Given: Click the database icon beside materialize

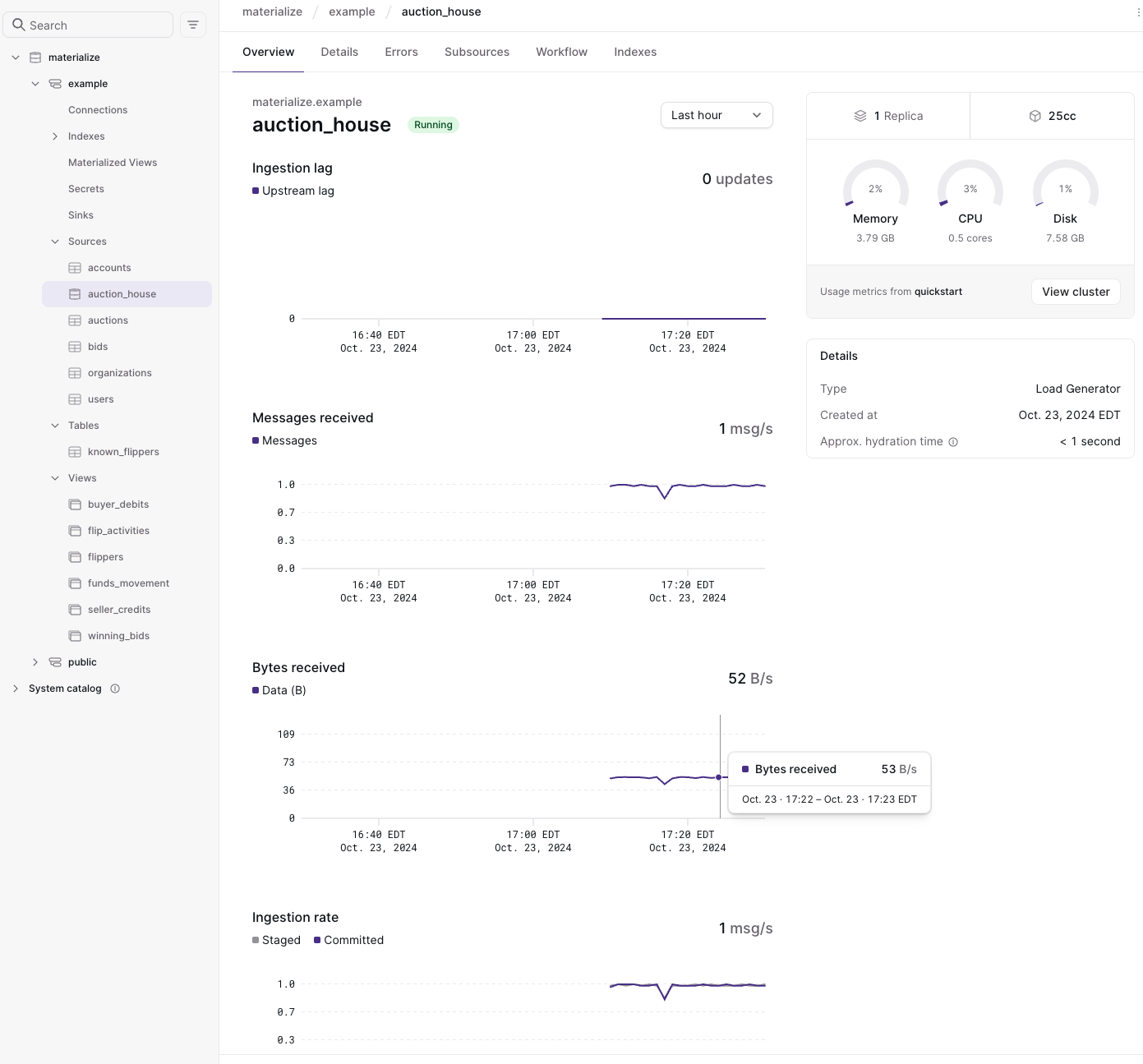Looking at the screenshot, I should pyautogui.click(x=35, y=57).
